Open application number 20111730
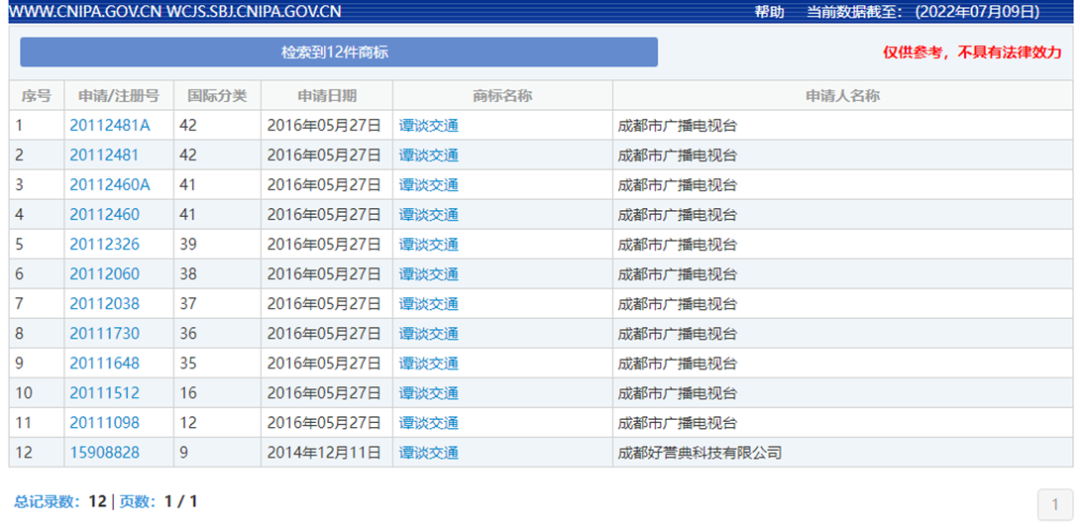This screenshot has width=1080, height=527. click(x=104, y=334)
